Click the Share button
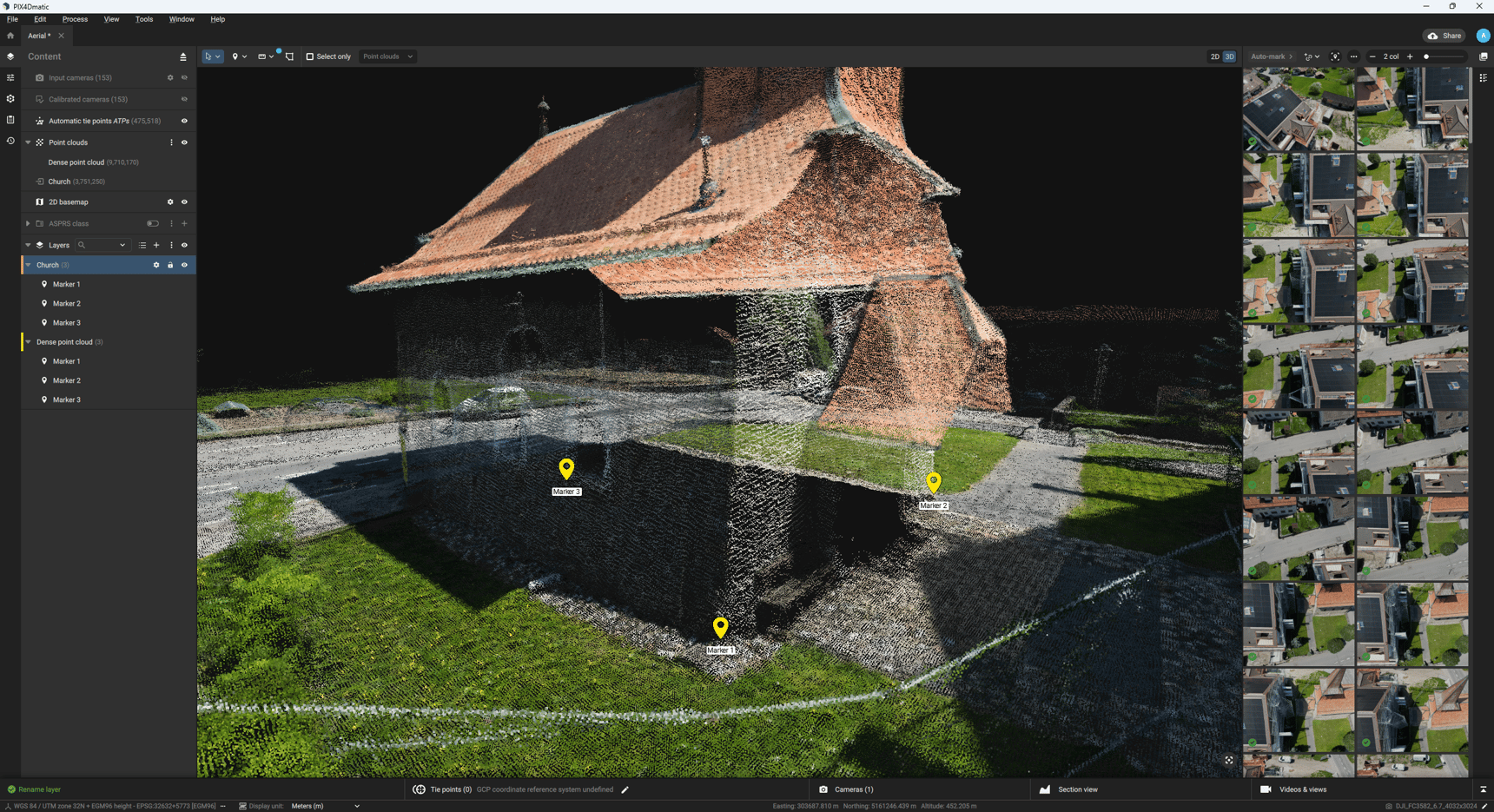 [1444, 36]
